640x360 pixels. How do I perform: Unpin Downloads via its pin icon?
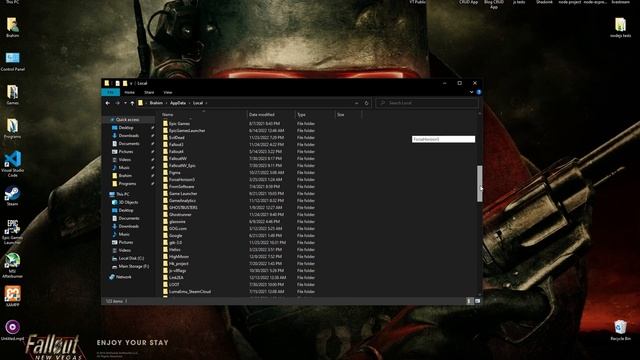[152, 136]
